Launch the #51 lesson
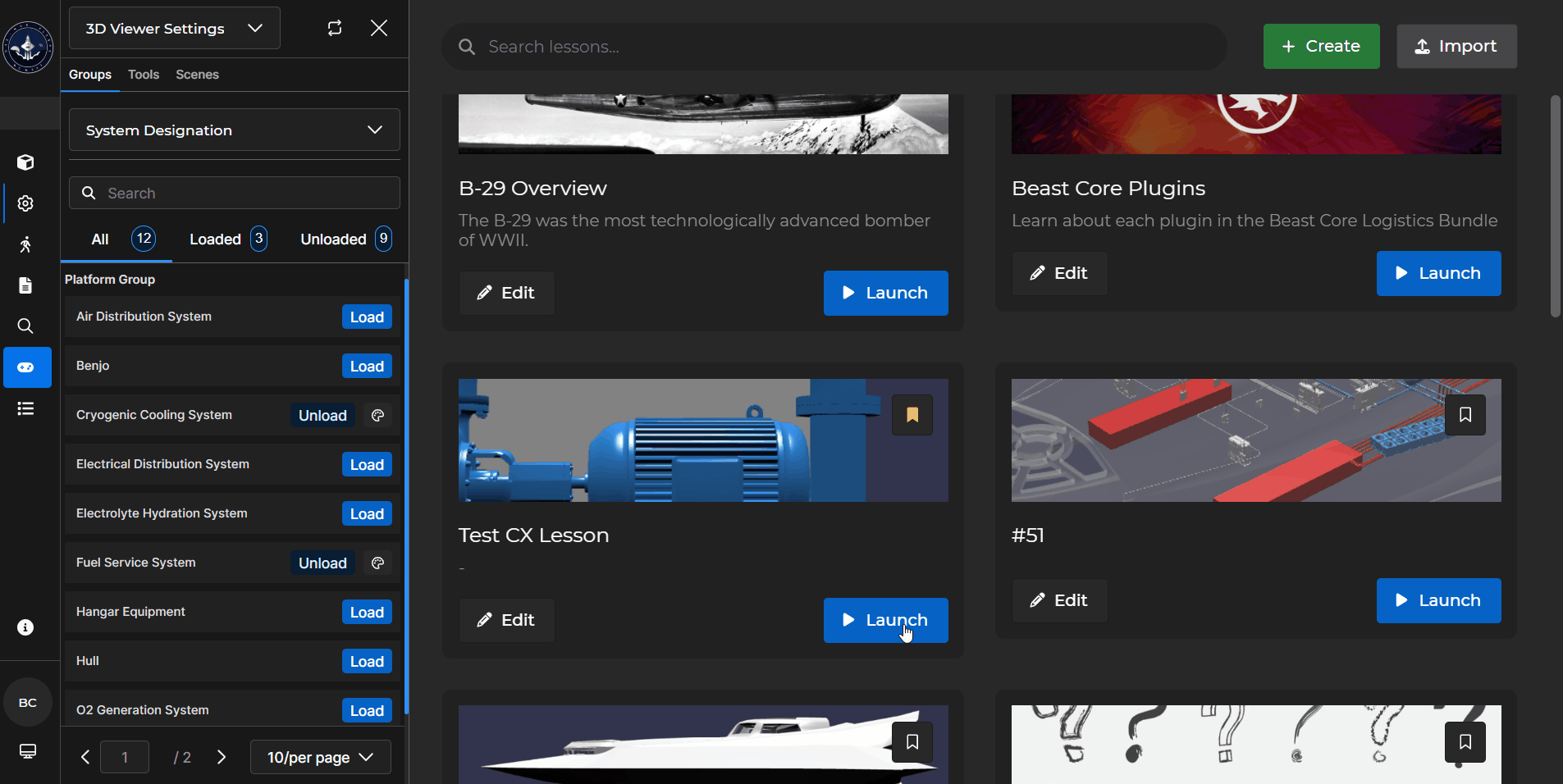Image resolution: width=1563 pixels, height=784 pixels. point(1438,600)
